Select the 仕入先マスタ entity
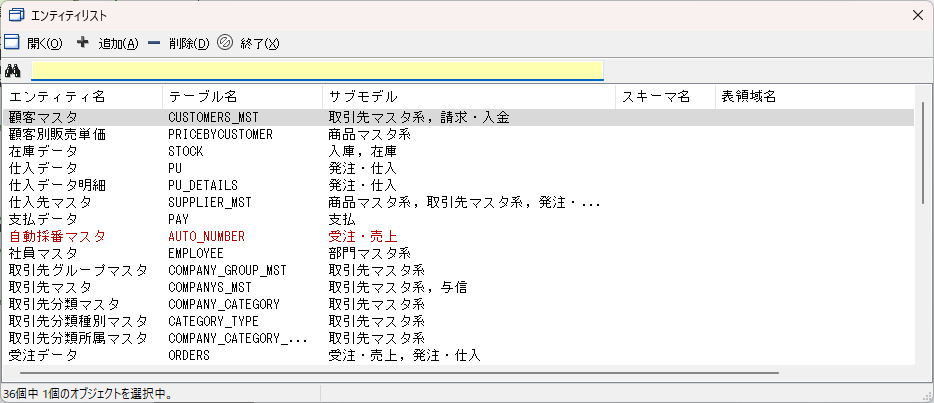The height and width of the screenshot is (403, 934). click(x=50, y=202)
